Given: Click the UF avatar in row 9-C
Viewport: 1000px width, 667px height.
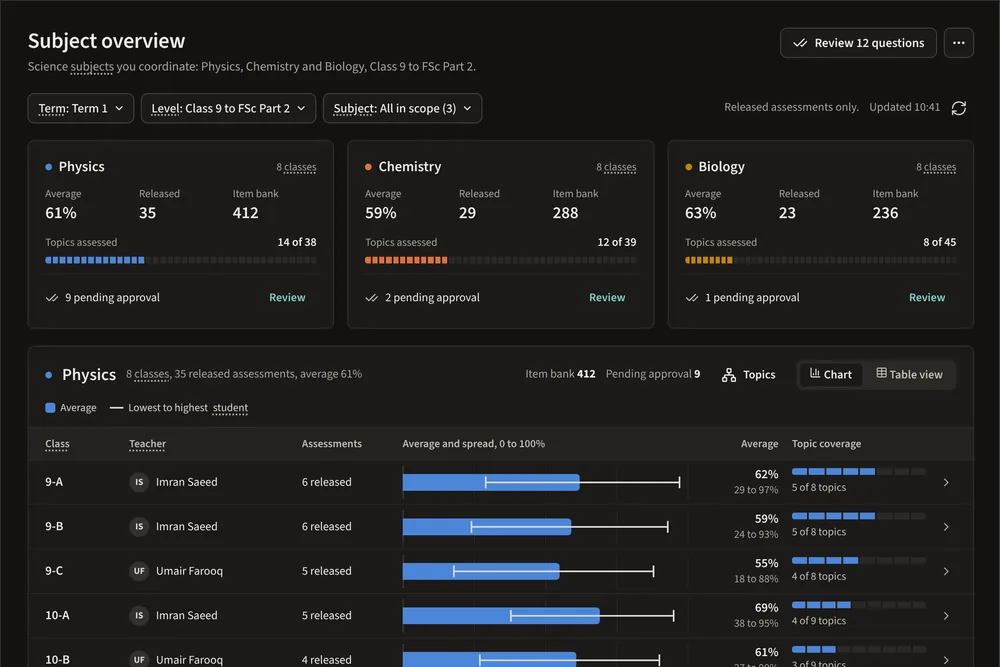Looking at the screenshot, I should 139,571.
